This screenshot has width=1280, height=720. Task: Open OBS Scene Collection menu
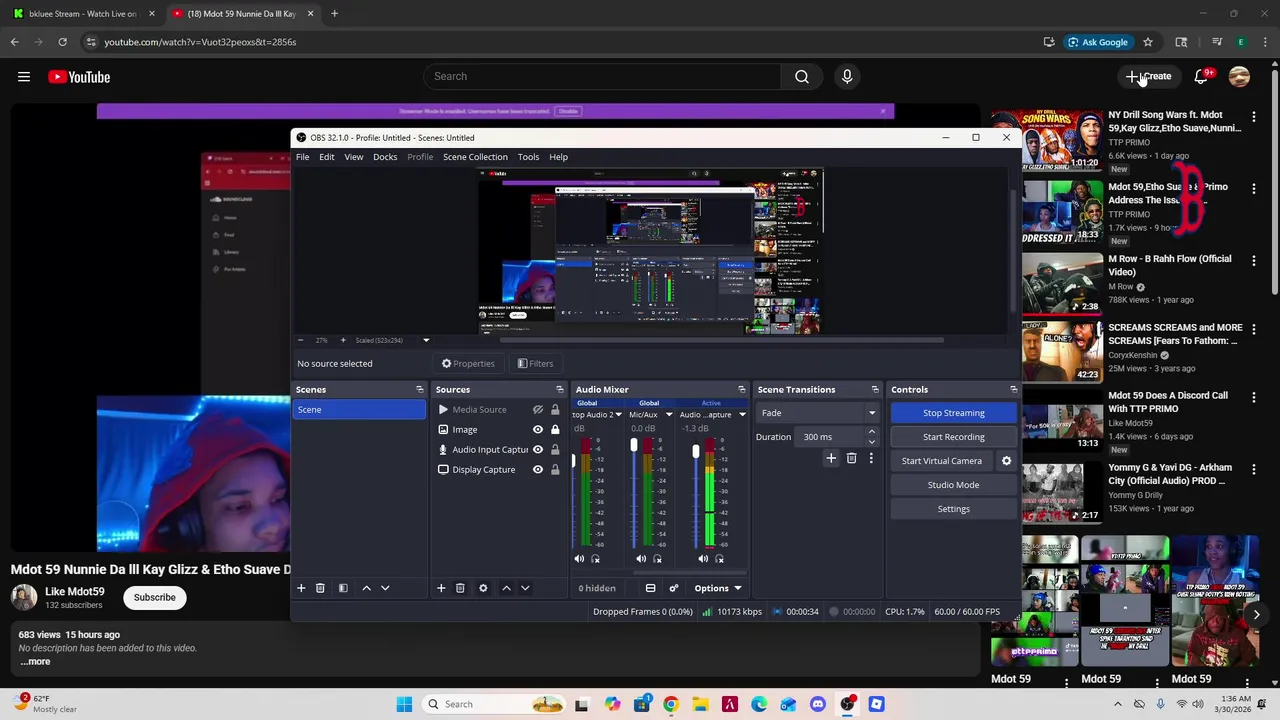pos(475,157)
